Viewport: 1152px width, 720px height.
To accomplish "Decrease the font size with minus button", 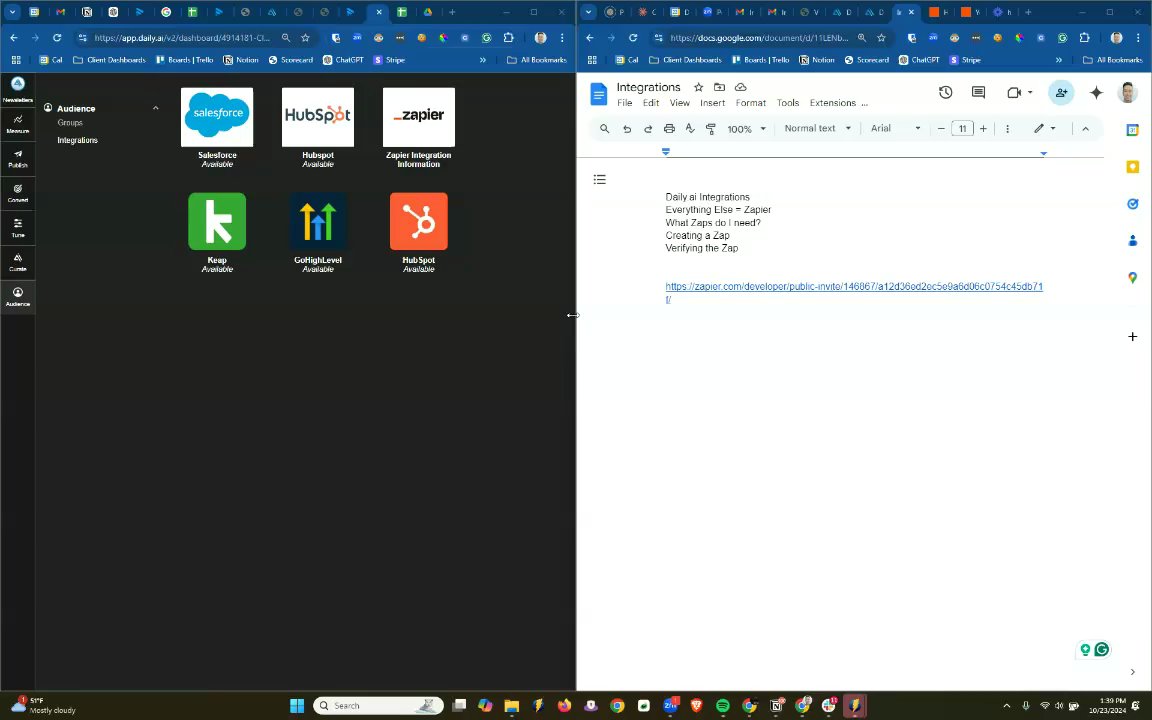I will click(941, 129).
